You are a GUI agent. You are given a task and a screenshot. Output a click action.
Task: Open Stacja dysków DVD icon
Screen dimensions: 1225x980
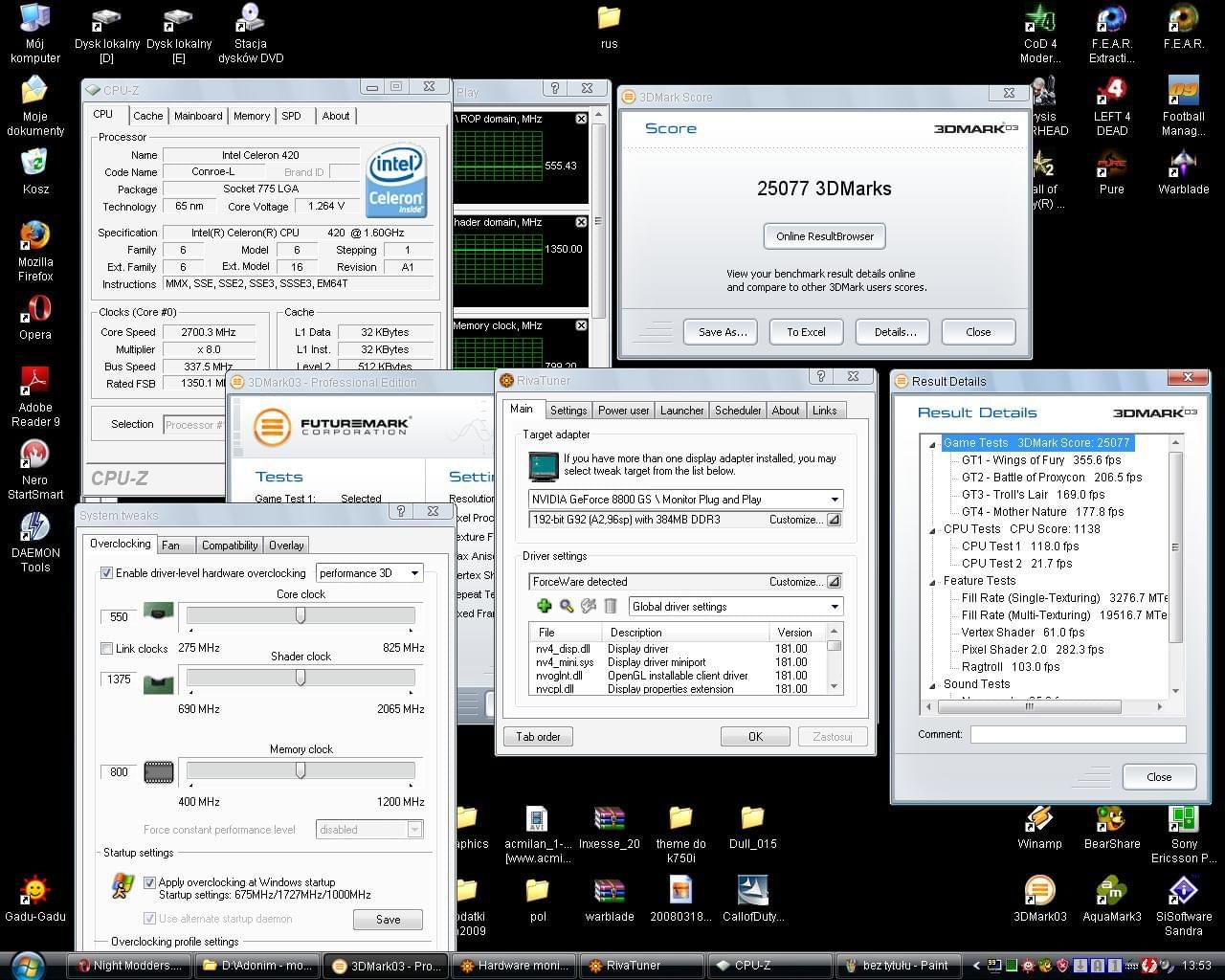tap(251, 33)
